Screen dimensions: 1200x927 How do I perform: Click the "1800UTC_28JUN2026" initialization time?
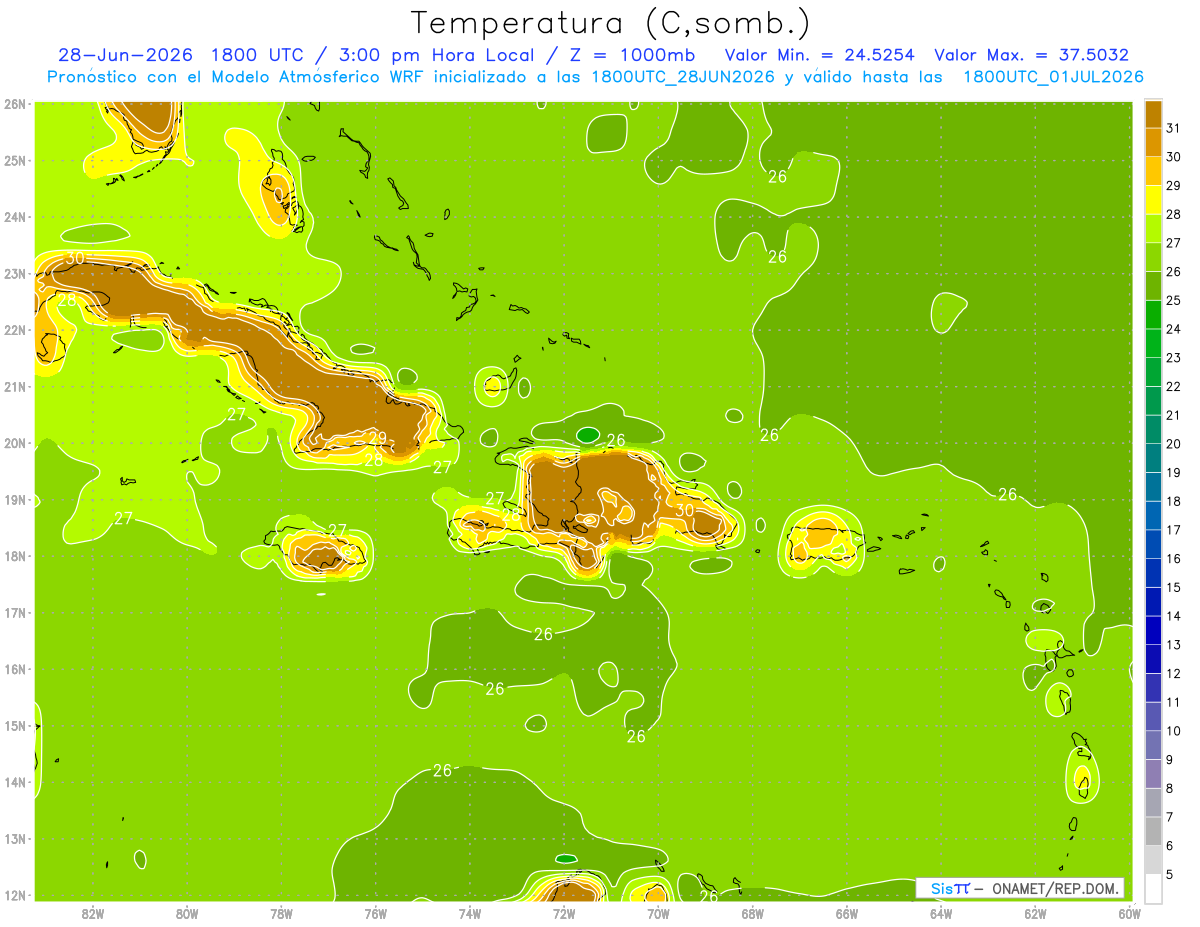[683, 77]
